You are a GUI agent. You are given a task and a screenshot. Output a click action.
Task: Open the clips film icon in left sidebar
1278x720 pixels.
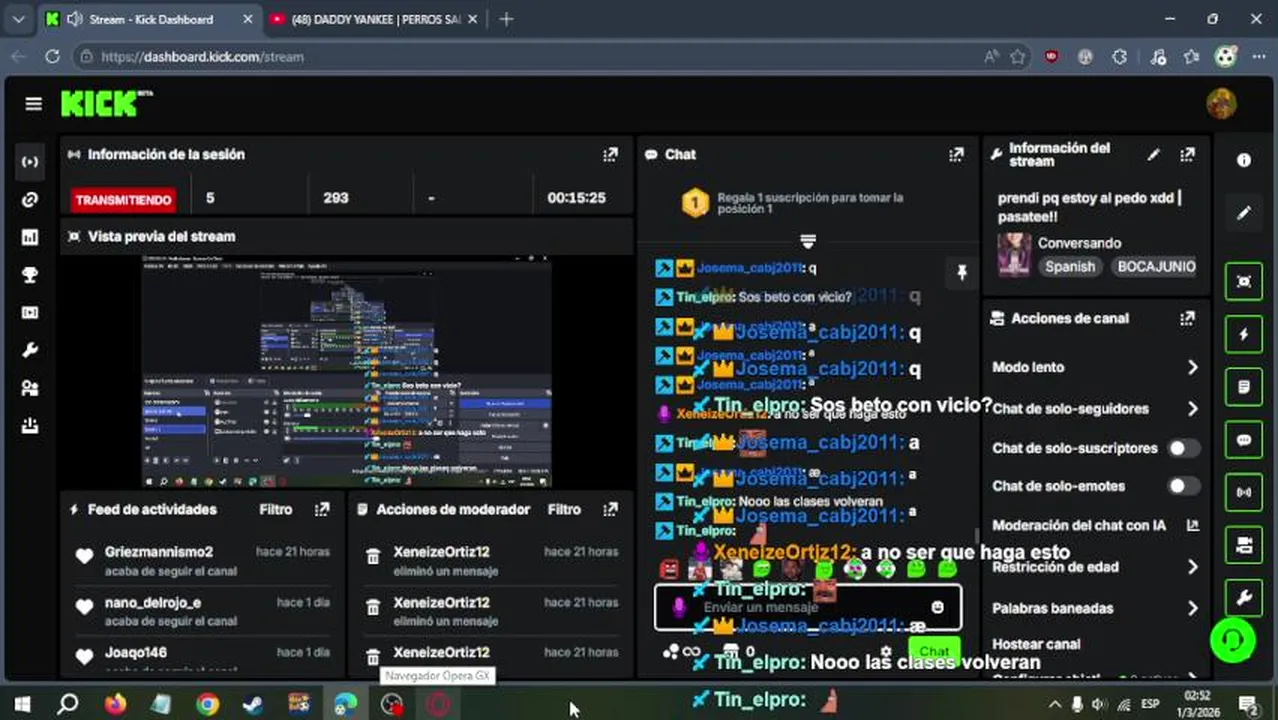tap(30, 313)
